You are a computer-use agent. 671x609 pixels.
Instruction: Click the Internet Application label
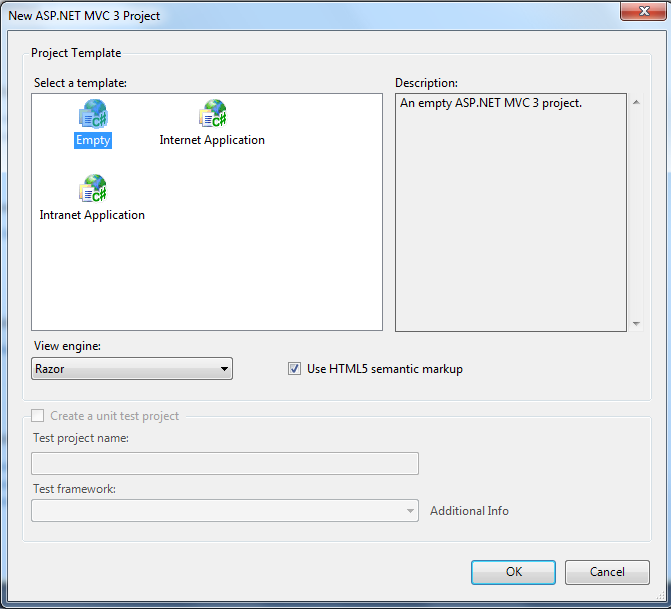coord(212,140)
